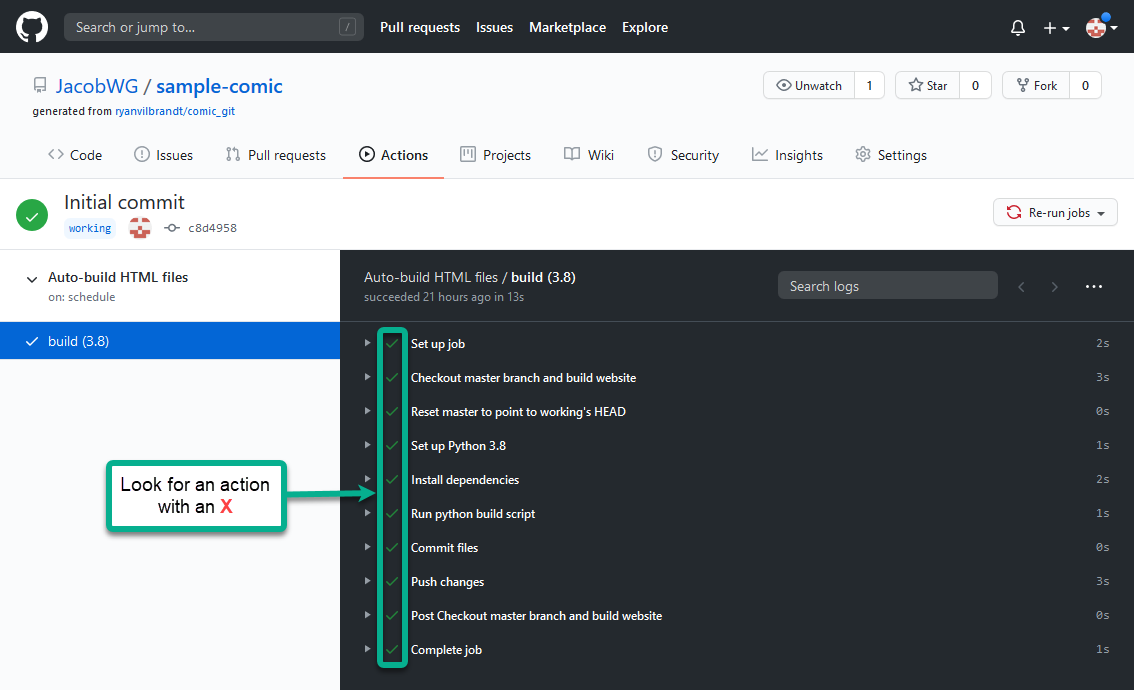The image size is (1134, 690).
Task: Switch to the Wiki tab
Action: coord(589,155)
